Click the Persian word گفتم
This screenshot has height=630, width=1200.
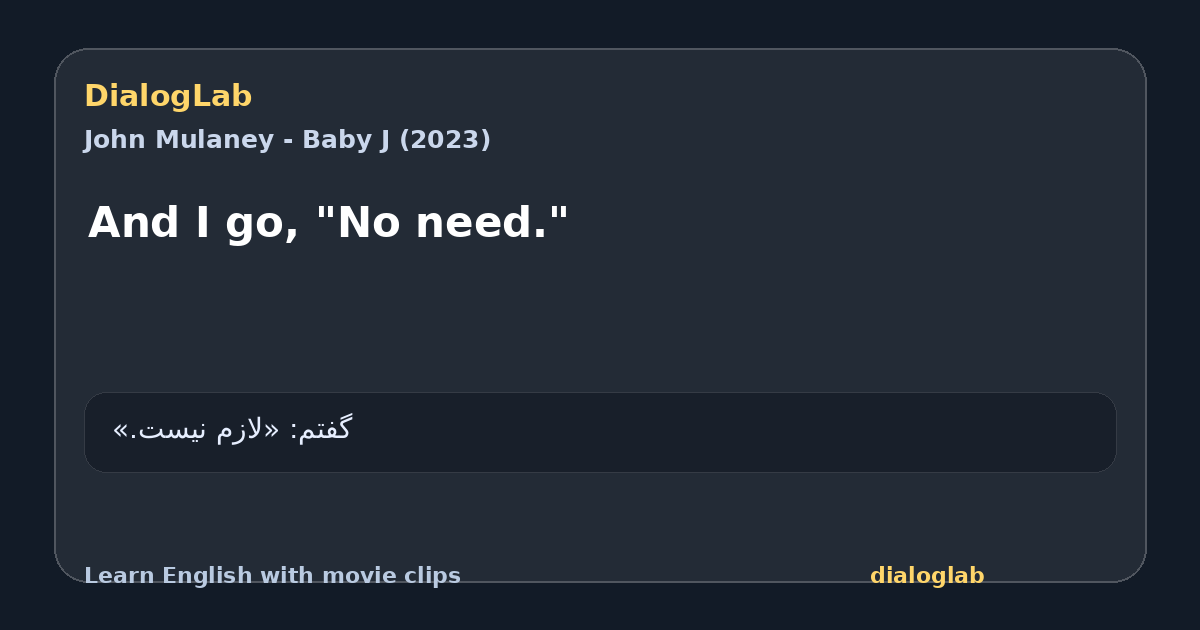(327, 429)
